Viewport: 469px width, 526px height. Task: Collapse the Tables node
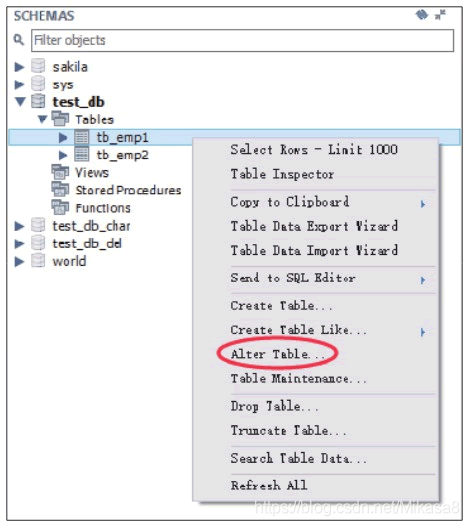[x=42, y=119]
